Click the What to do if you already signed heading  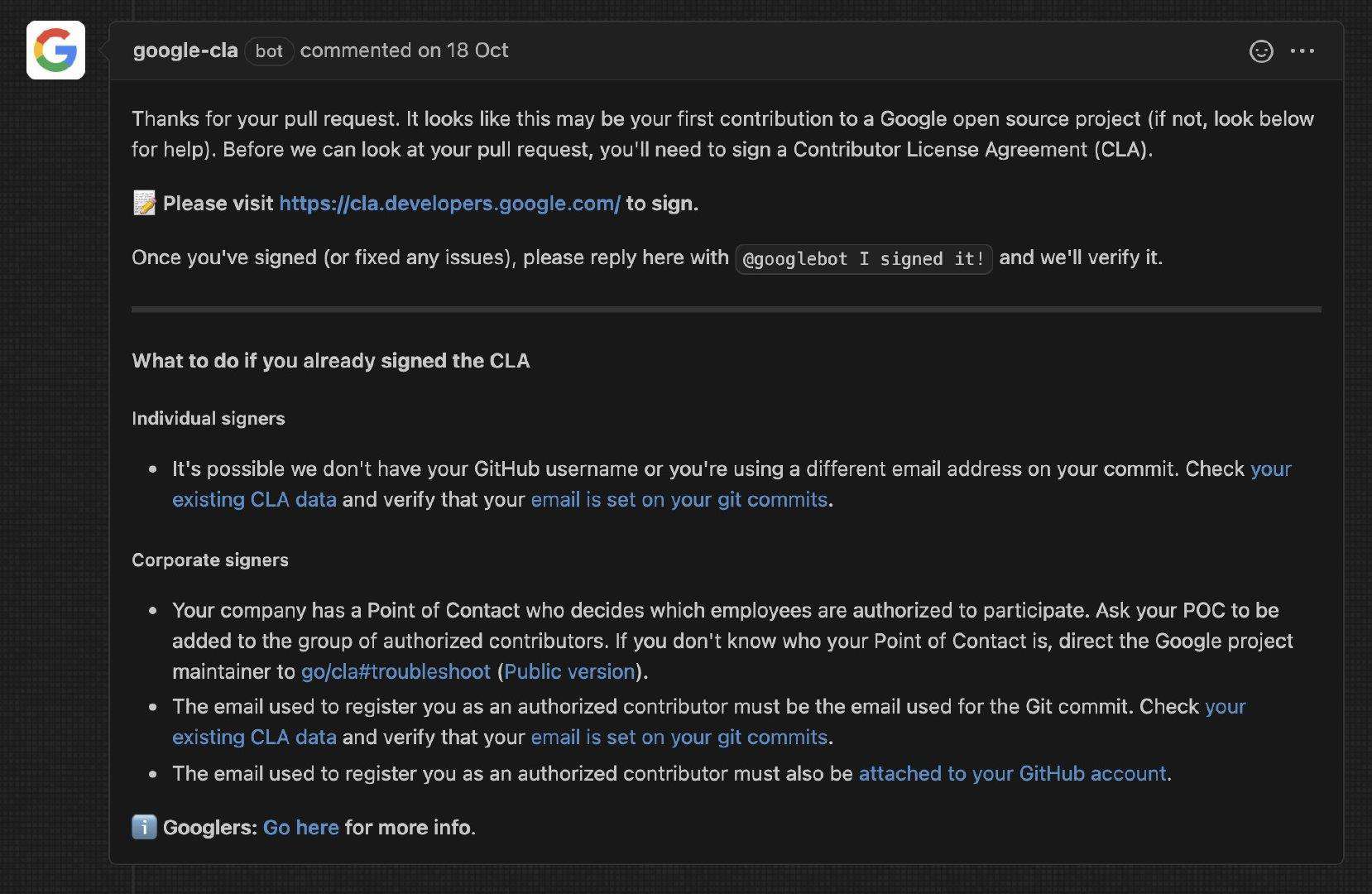[331, 361]
